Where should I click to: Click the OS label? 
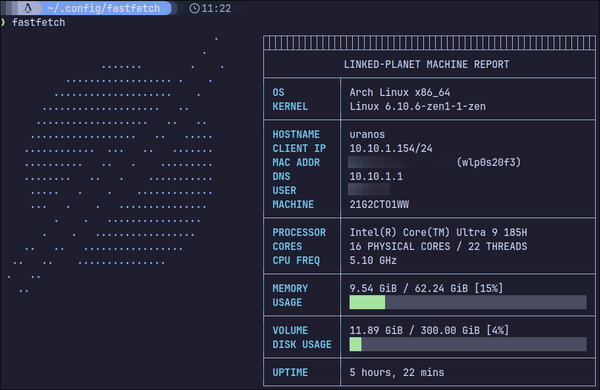(278, 93)
